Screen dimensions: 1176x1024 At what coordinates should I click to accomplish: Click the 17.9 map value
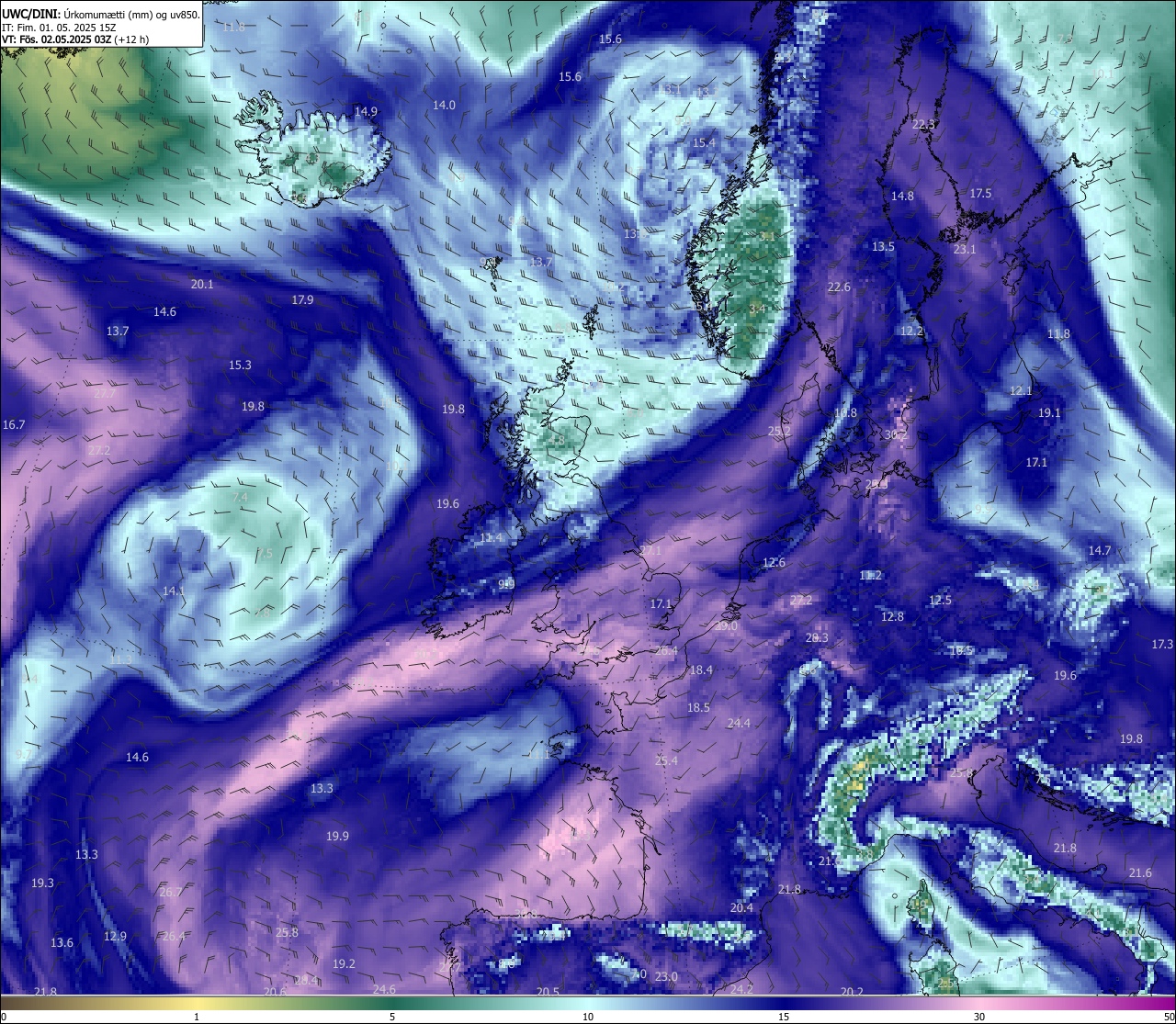[302, 300]
